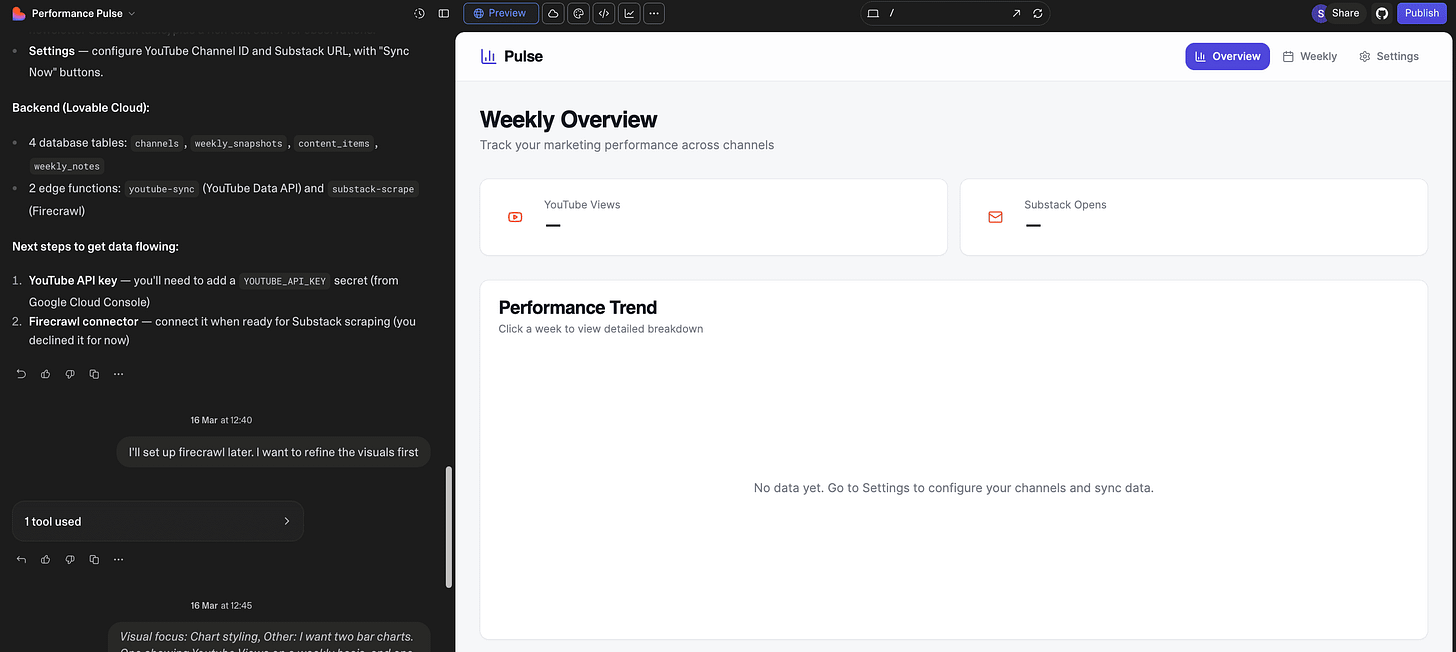
Task: Click the revert arrow below 1 tool used
Action: [x=21, y=559]
